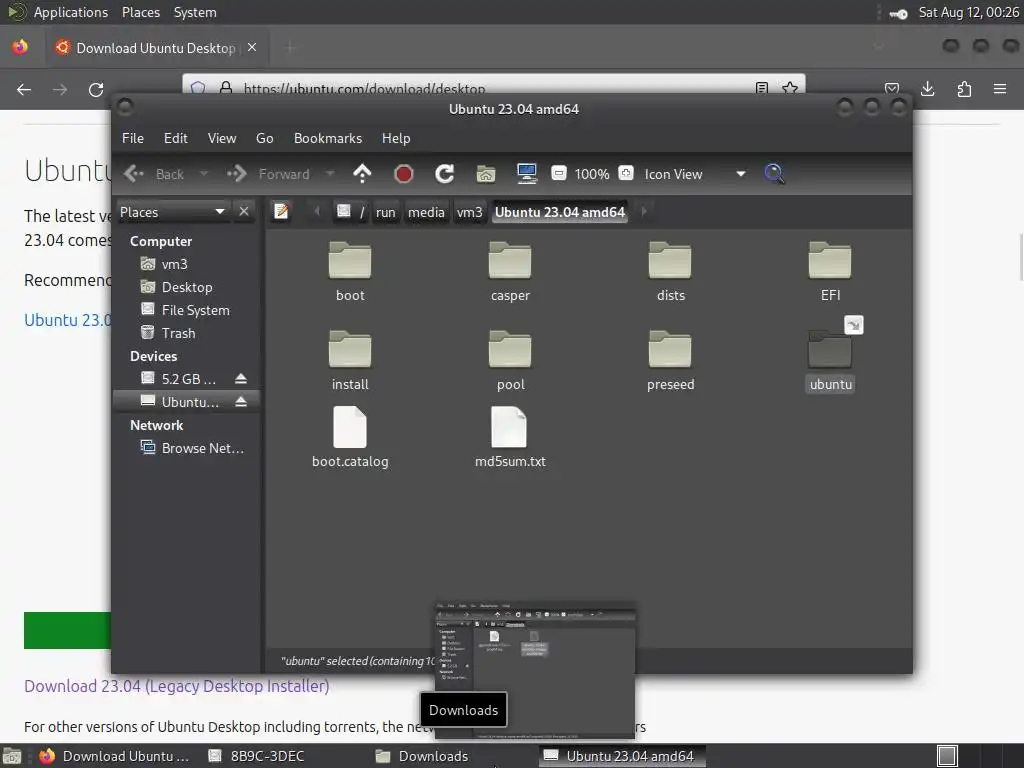This screenshot has height=768, width=1024.
Task: Click the Back button
Action: (x=155, y=174)
